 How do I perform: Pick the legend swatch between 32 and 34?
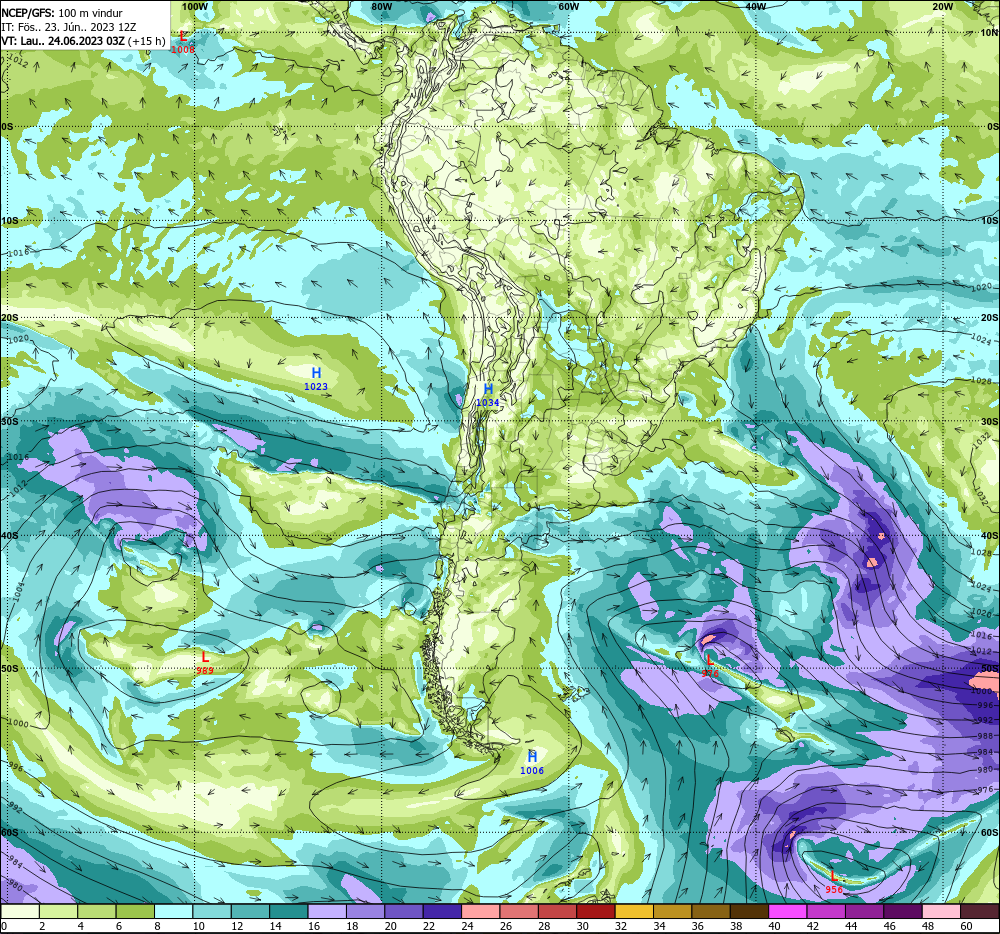point(635,912)
